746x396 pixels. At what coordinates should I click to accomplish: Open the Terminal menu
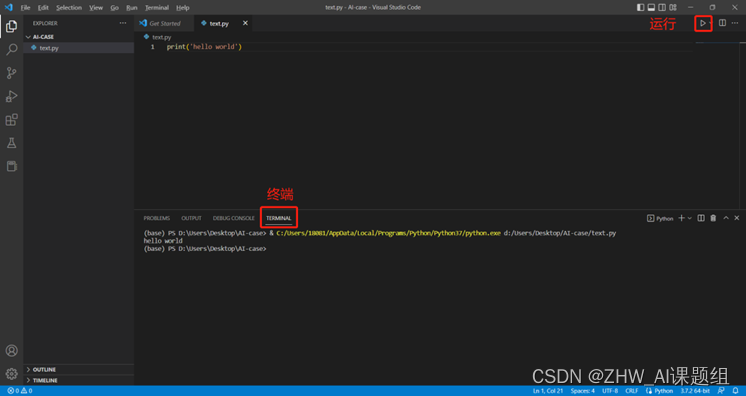pos(157,7)
